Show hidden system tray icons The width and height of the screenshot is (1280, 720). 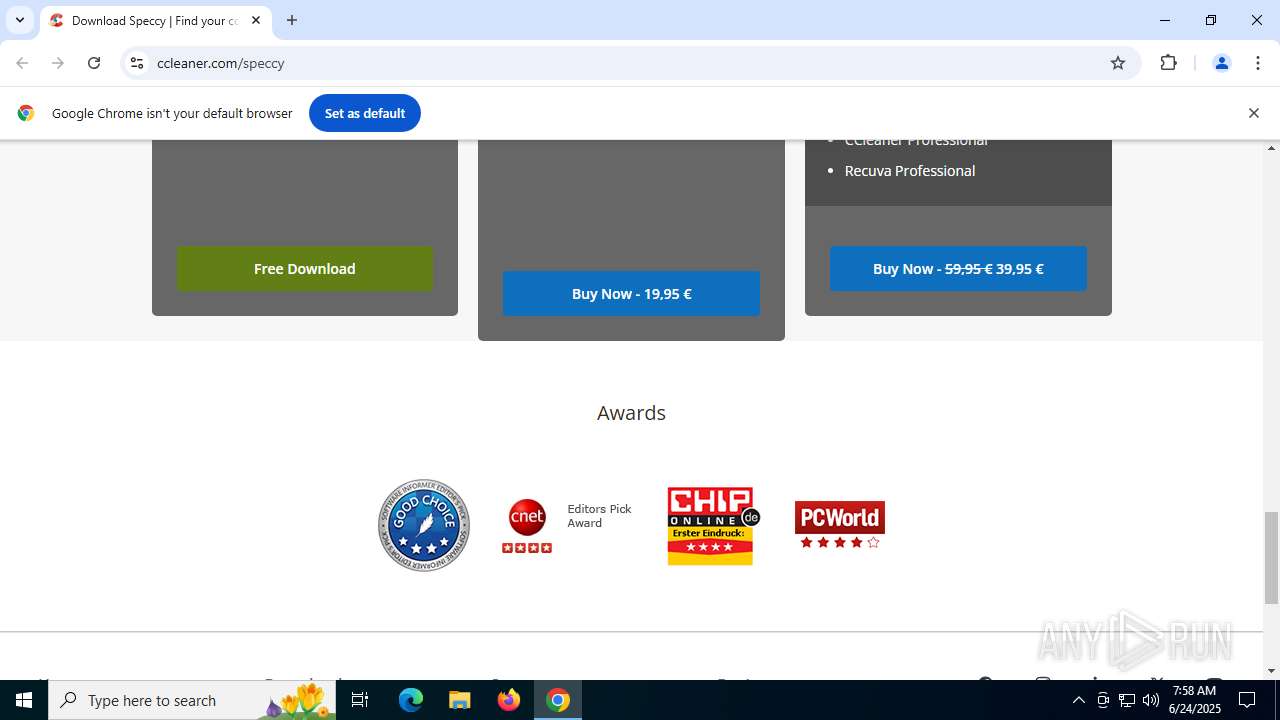point(1078,700)
